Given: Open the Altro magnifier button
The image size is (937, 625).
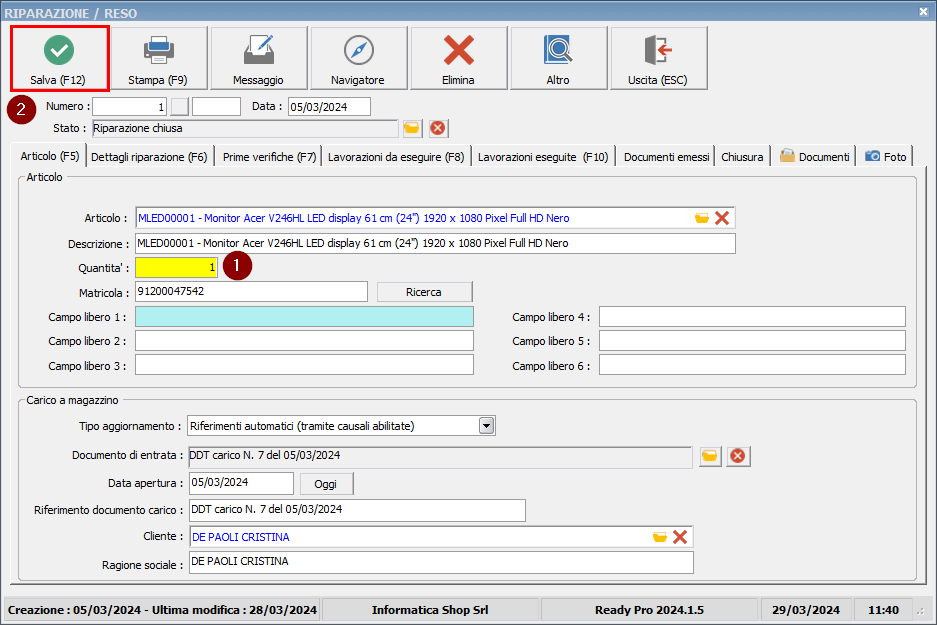Looking at the screenshot, I should [x=558, y=59].
